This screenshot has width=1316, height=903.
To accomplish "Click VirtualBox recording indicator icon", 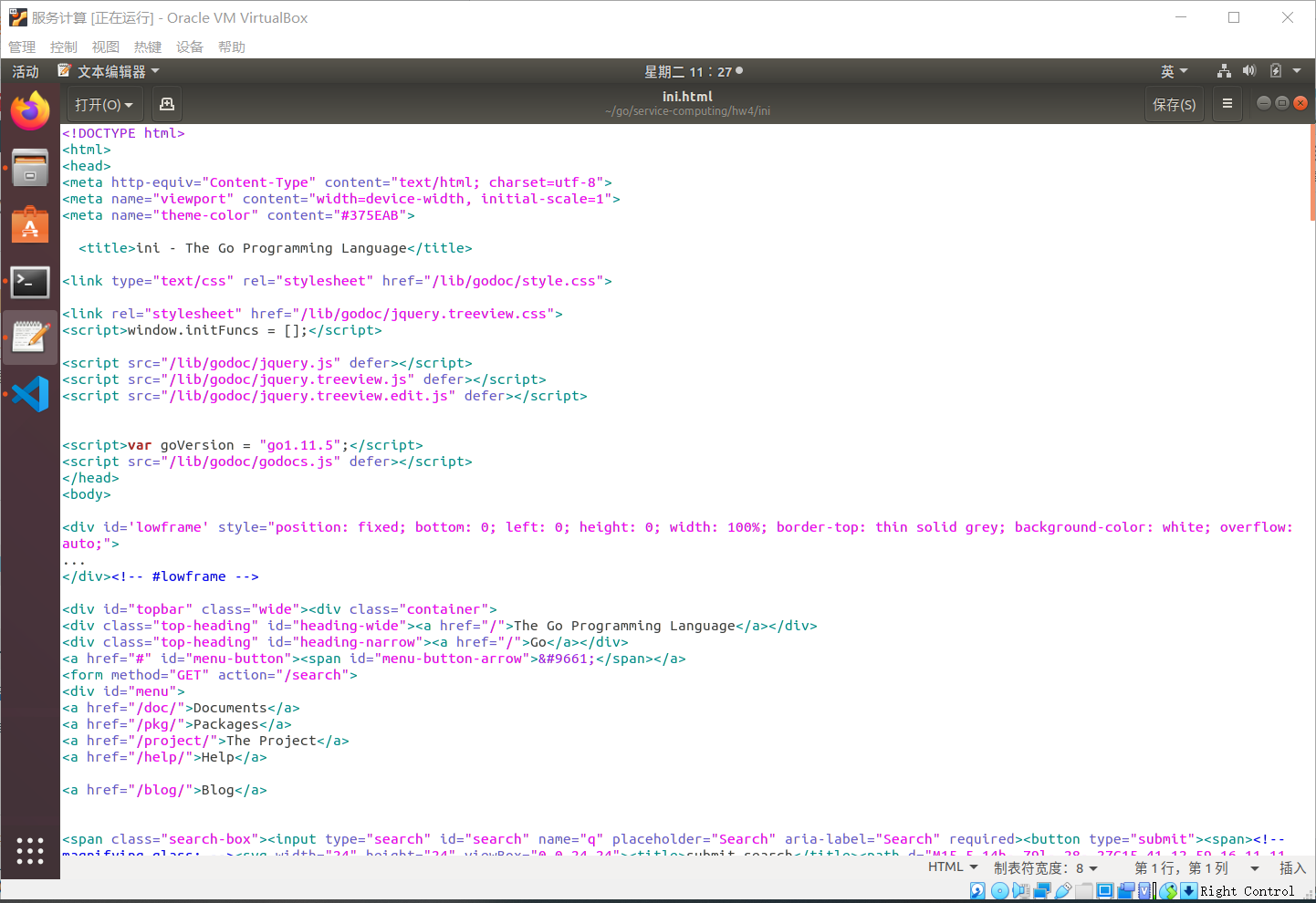I will point(1125,890).
